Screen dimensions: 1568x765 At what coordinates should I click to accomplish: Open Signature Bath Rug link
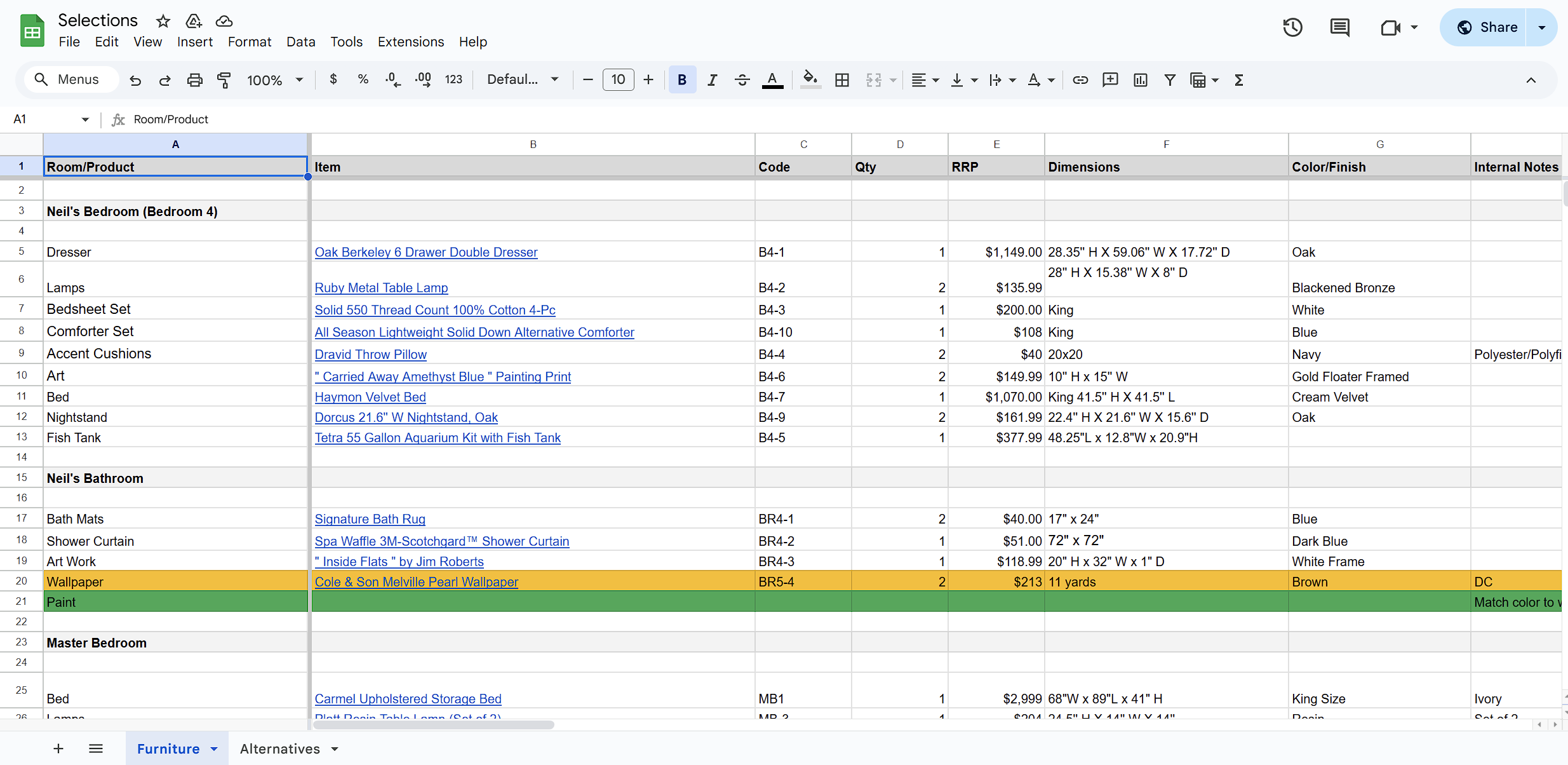tap(370, 519)
